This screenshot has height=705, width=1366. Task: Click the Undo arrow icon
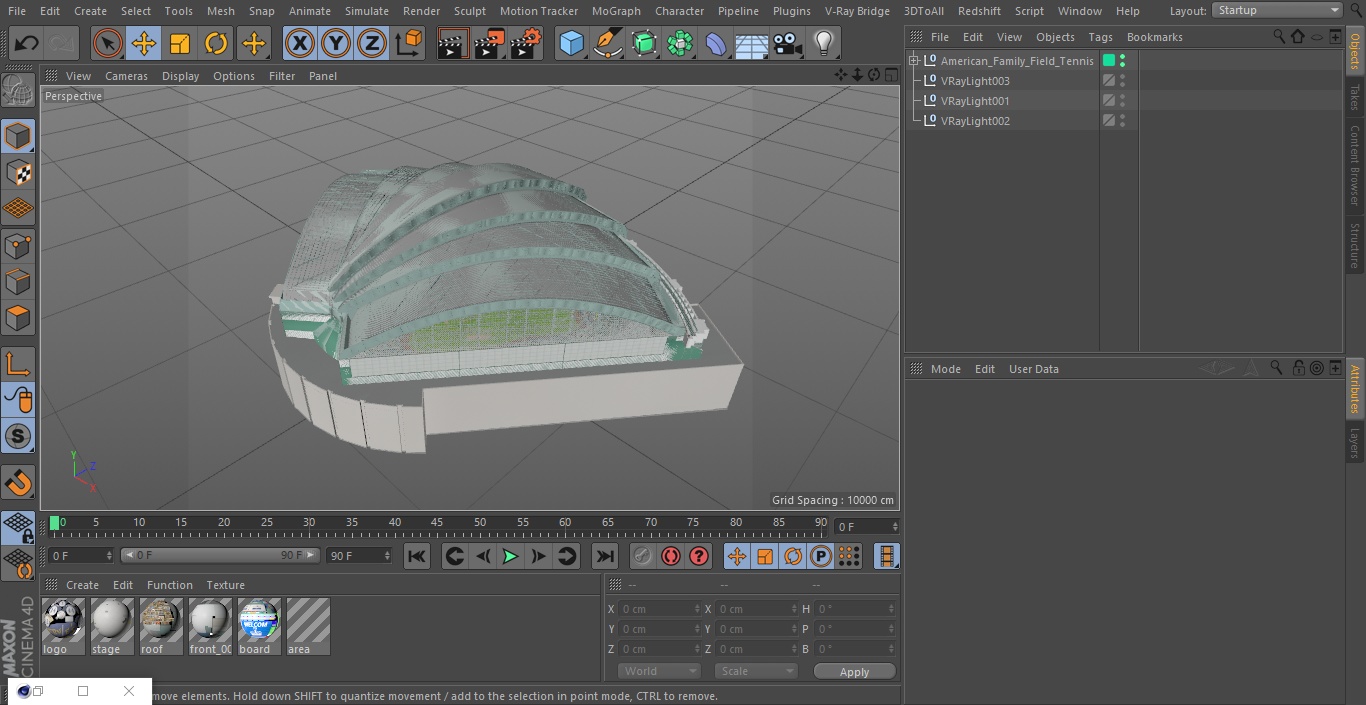tap(26, 44)
